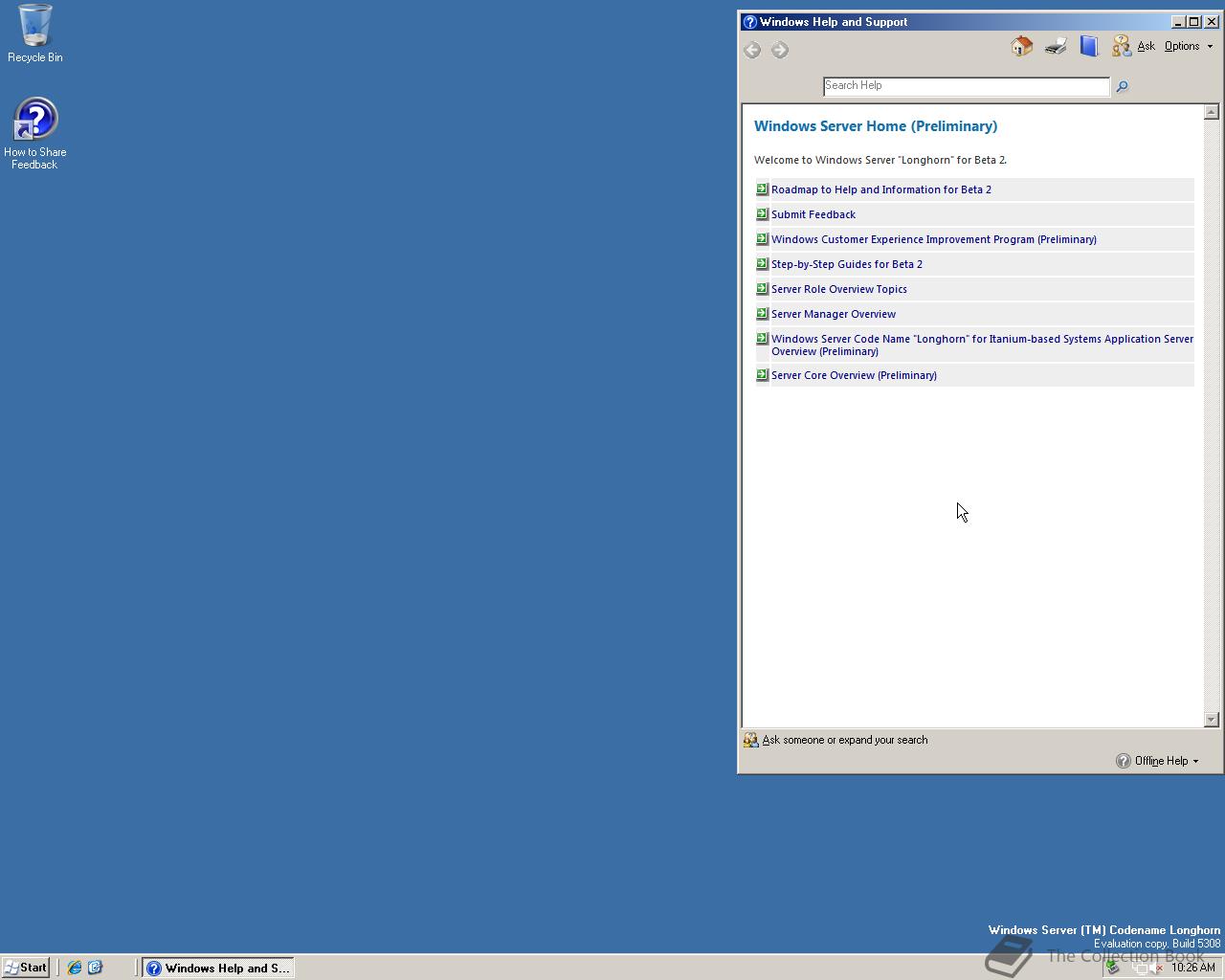Click Ask someone or expand your search
This screenshot has width=1225, height=980.
click(x=835, y=740)
